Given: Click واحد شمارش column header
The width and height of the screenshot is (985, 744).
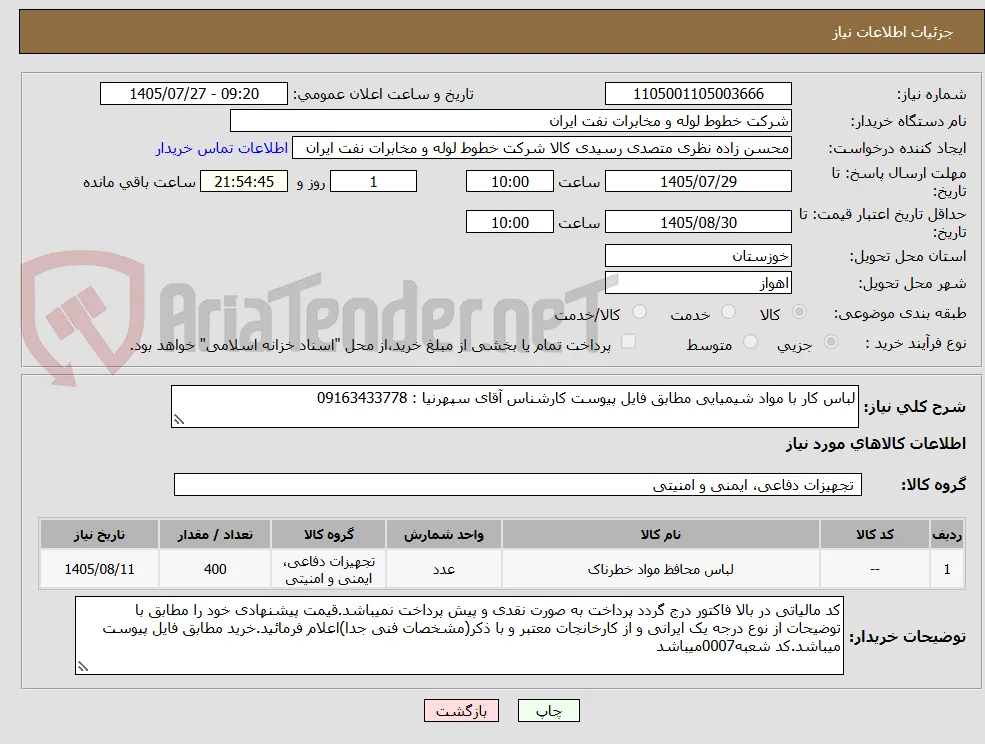Looking at the screenshot, I should [x=444, y=535].
